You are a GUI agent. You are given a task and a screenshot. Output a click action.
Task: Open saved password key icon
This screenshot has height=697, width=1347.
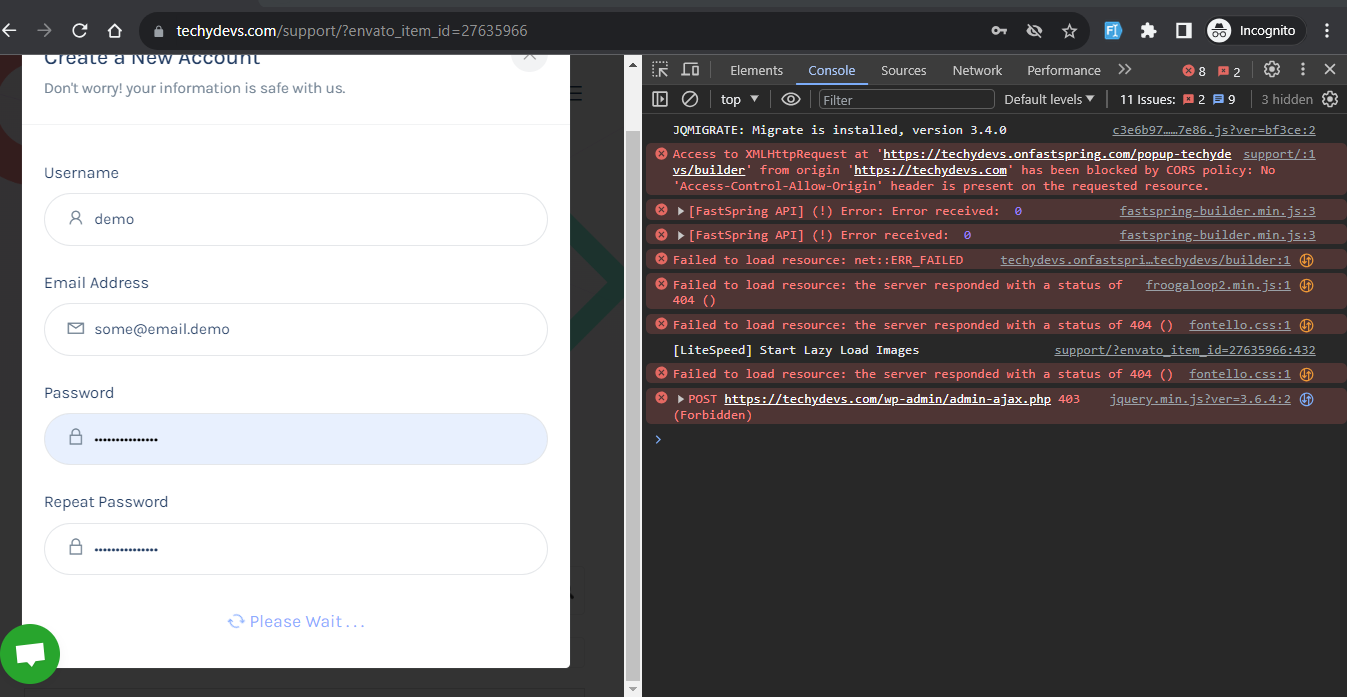coord(999,31)
